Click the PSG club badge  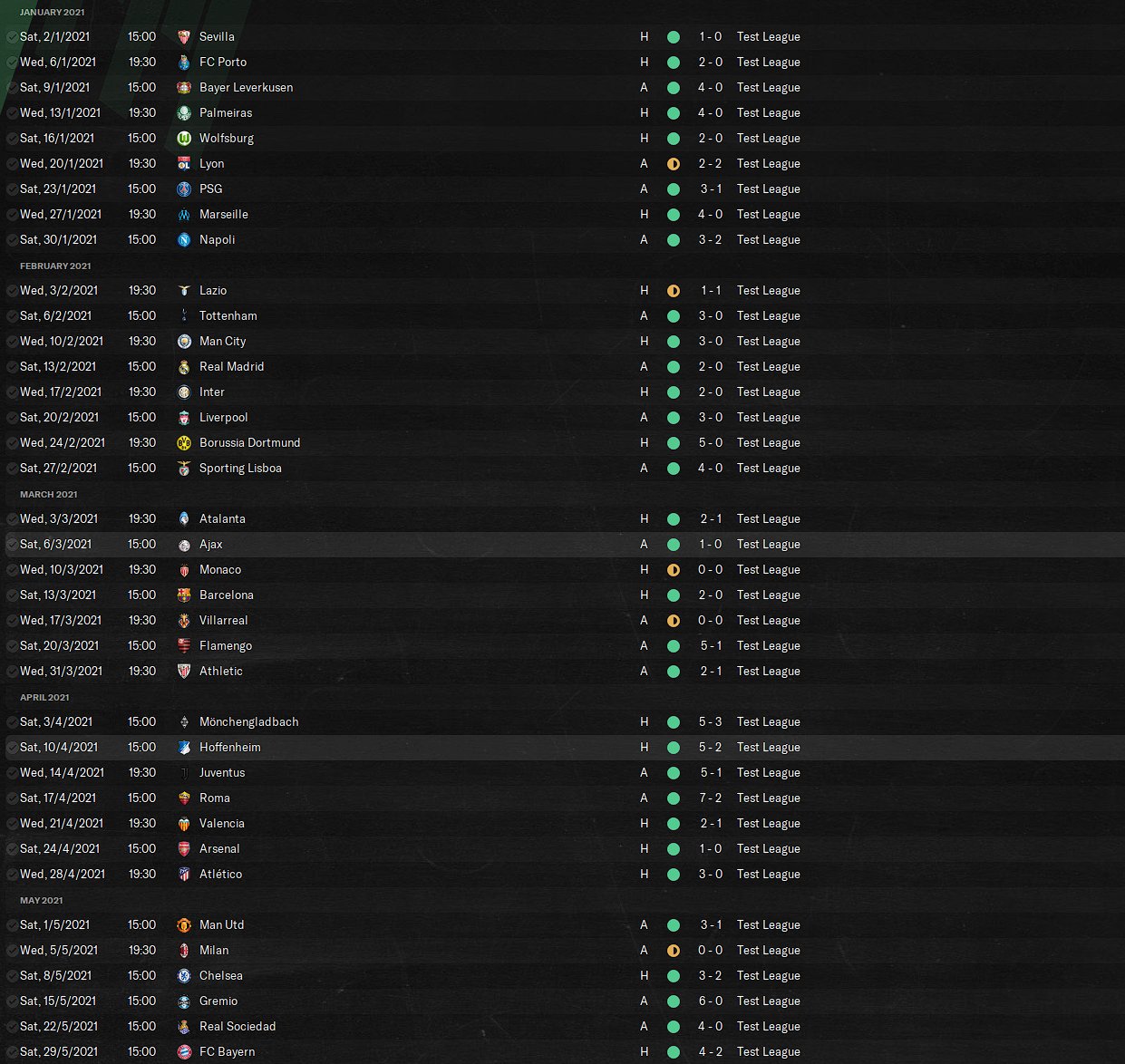[x=184, y=189]
